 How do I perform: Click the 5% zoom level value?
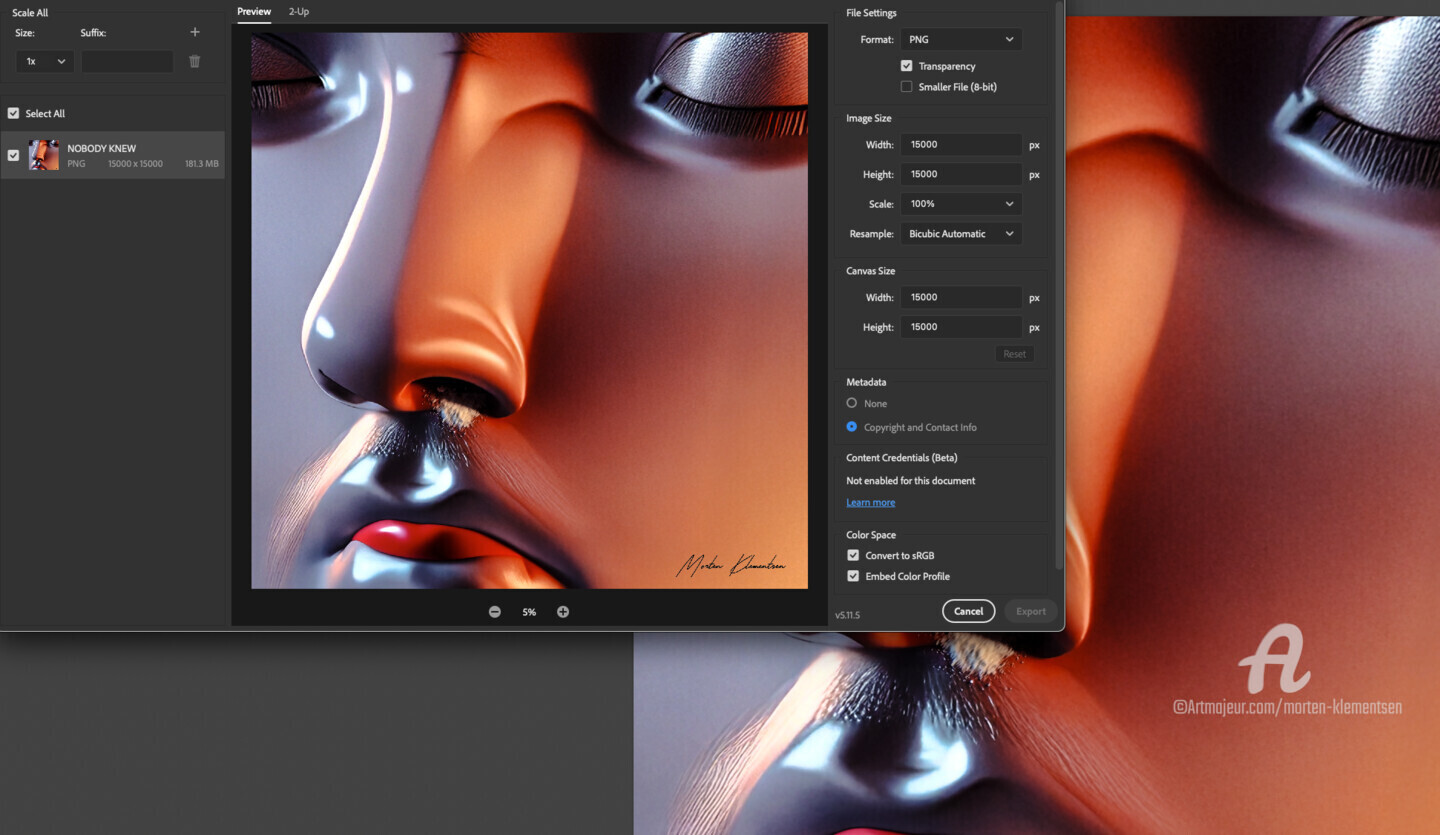[x=529, y=612]
